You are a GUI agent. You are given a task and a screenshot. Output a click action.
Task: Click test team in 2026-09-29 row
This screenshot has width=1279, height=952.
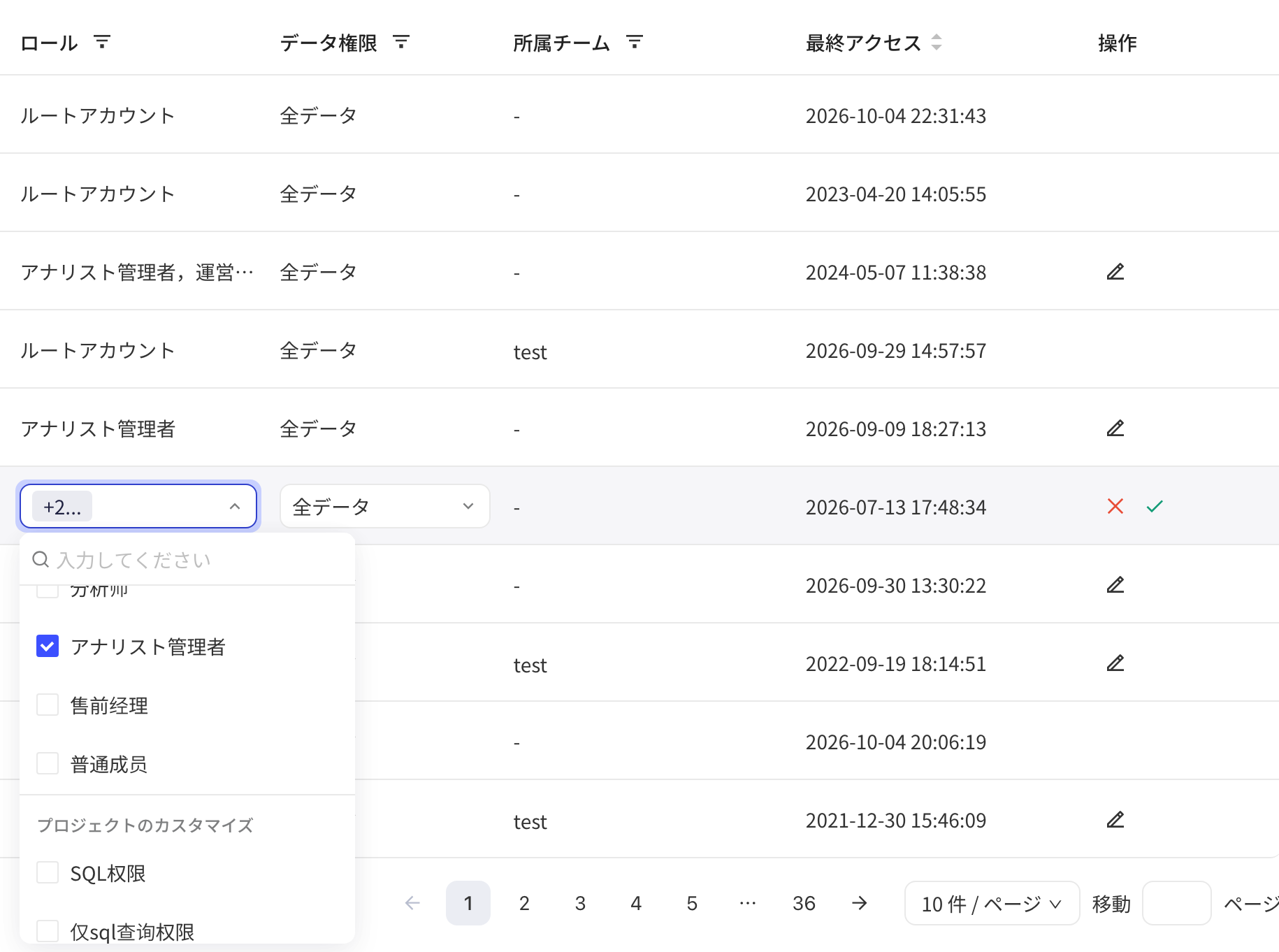530,352
